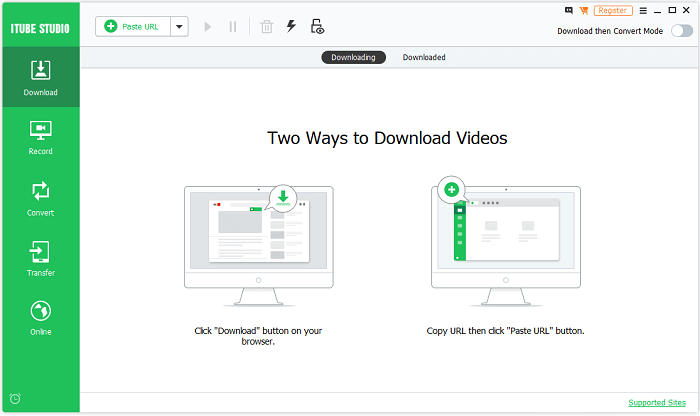Open the Transfer section in sidebar
The image size is (700, 416).
coord(40,258)
